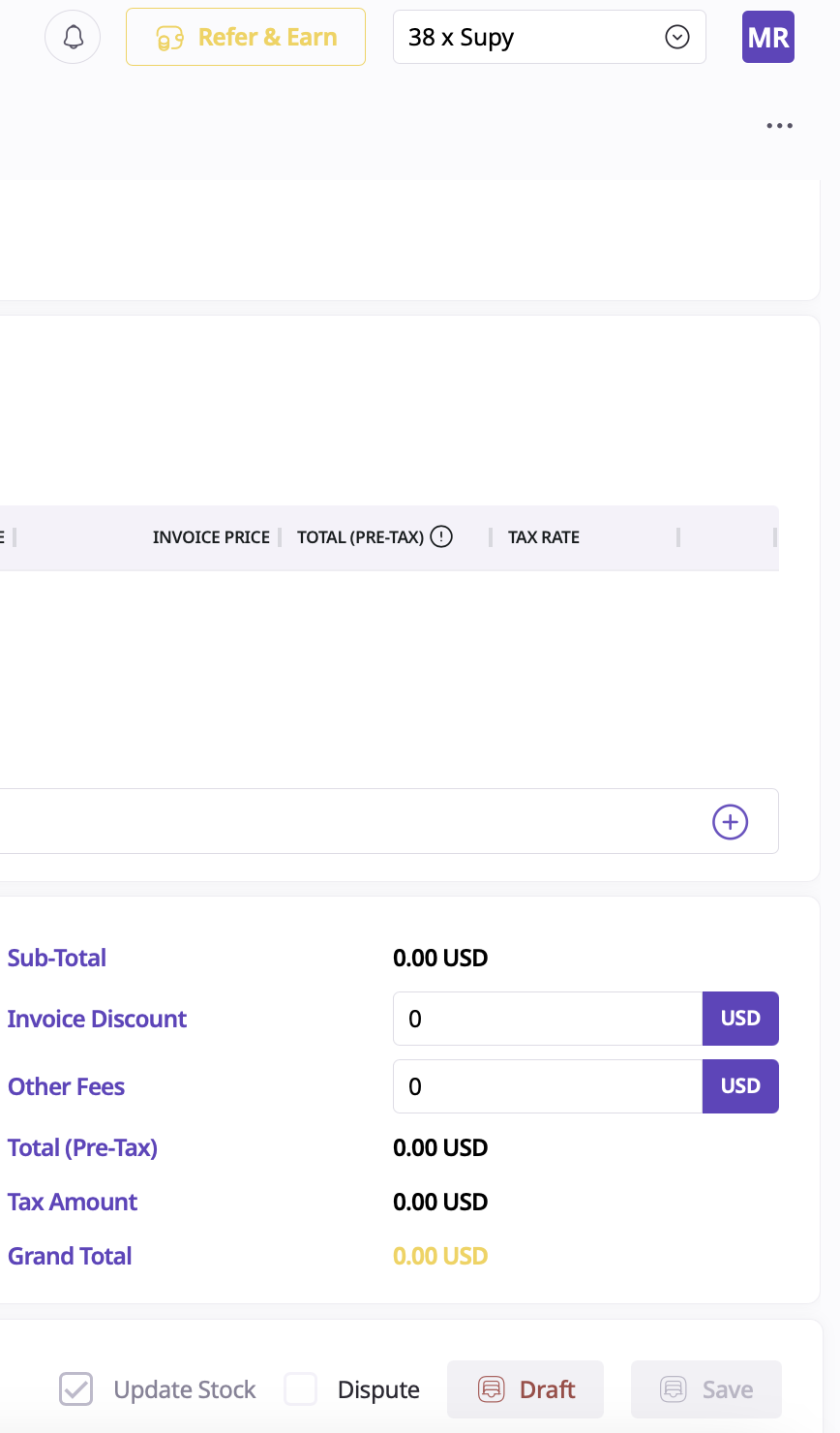Click the Refer & Earn button

pos(246,37)
